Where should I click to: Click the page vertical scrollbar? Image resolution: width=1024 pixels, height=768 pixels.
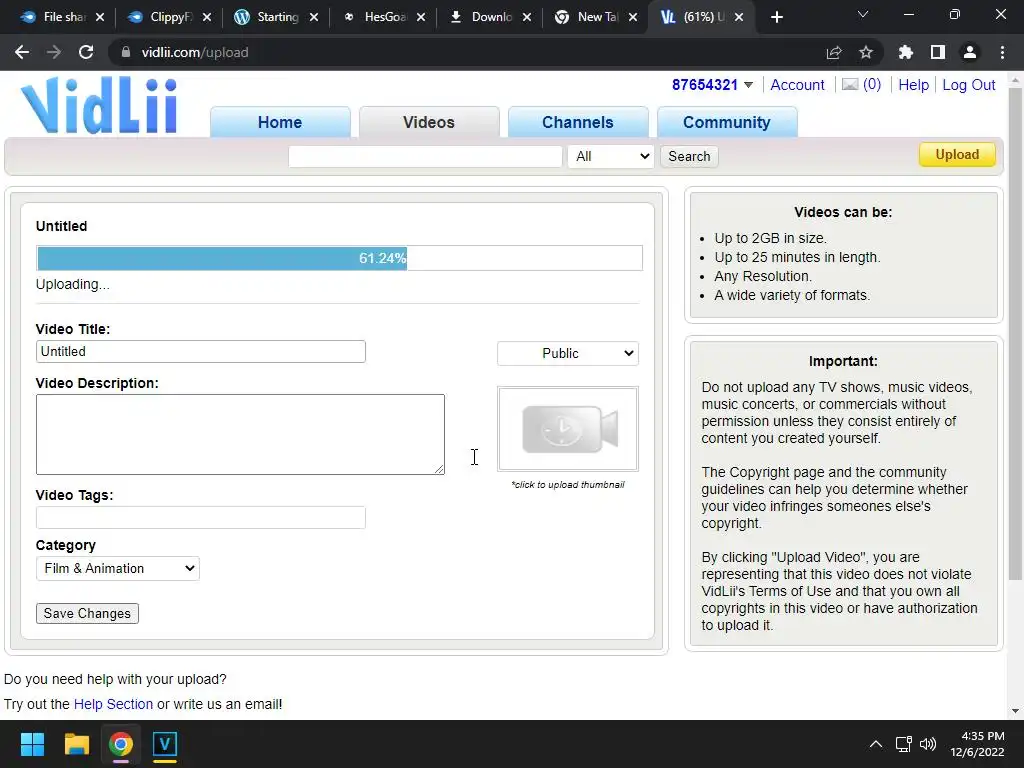click(1015, 333)
